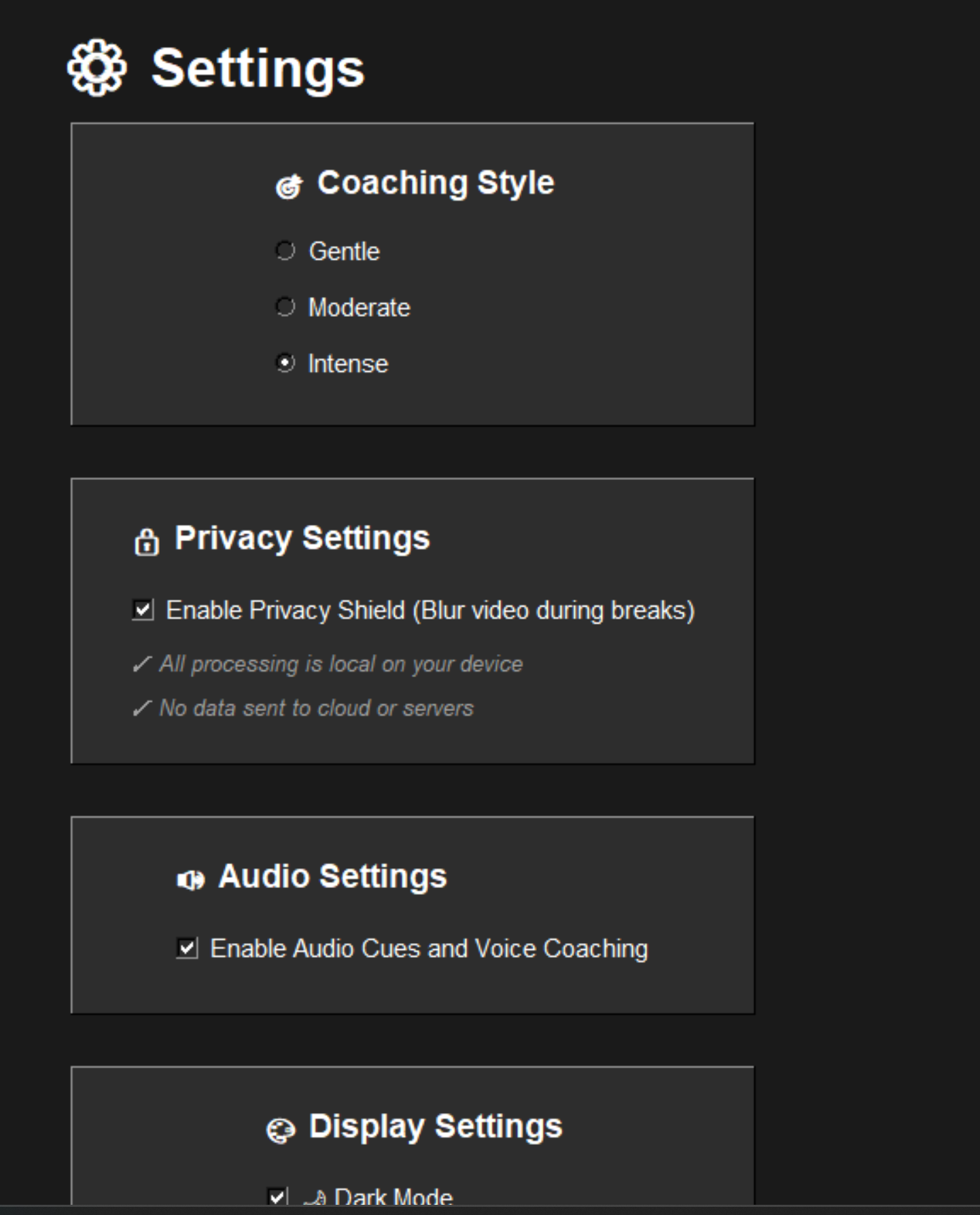Click the Display Settings section heading
Viewport: 980px width, 1215px height.
click(436, 1127)
